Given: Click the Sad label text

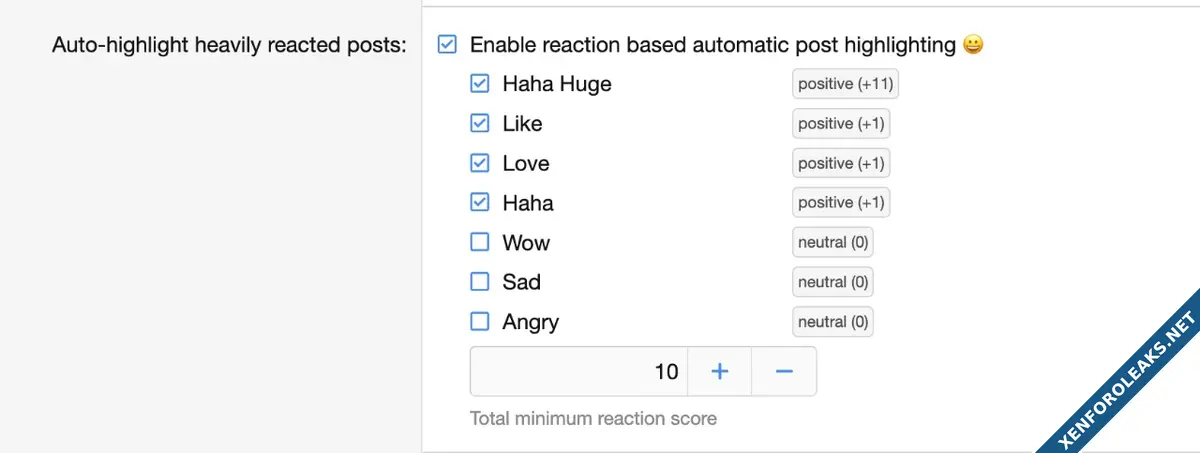Looking at the screenshot, I should click(x=522, y=282).
